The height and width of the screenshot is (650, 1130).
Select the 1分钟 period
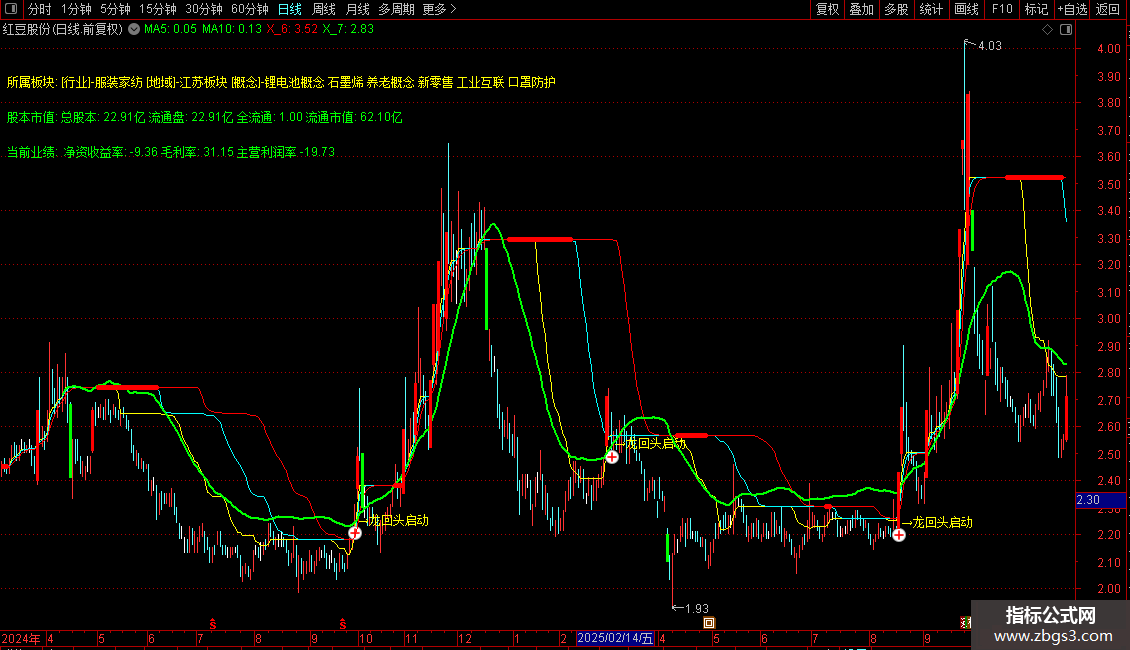click(x=76, y=9)
